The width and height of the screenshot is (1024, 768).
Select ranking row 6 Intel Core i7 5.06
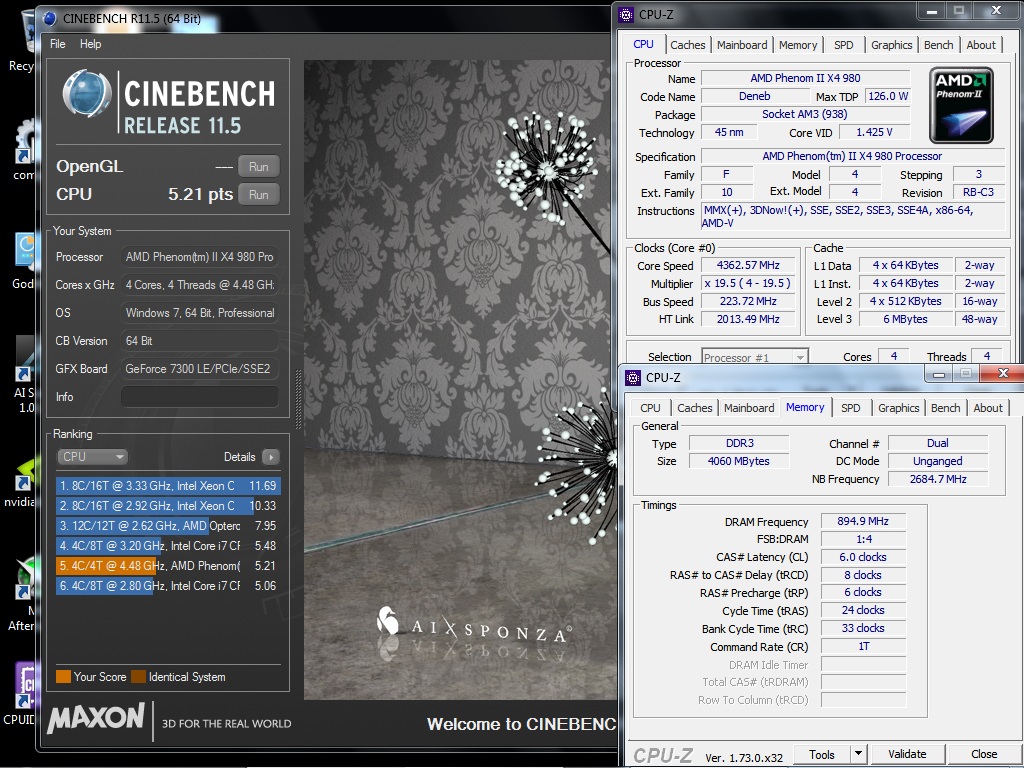(168, 586)
